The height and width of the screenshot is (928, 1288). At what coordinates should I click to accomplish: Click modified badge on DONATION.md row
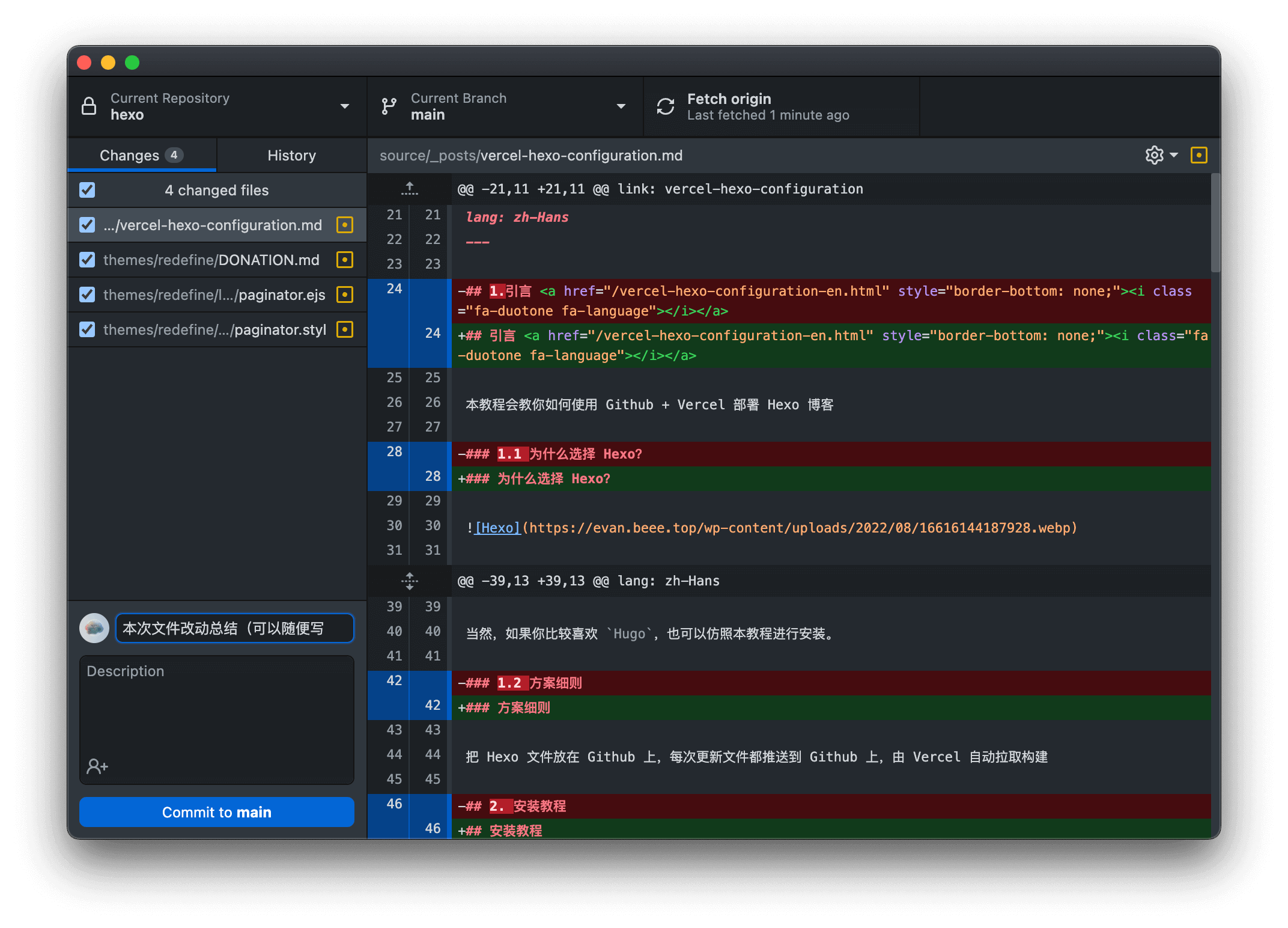[345, 260]
